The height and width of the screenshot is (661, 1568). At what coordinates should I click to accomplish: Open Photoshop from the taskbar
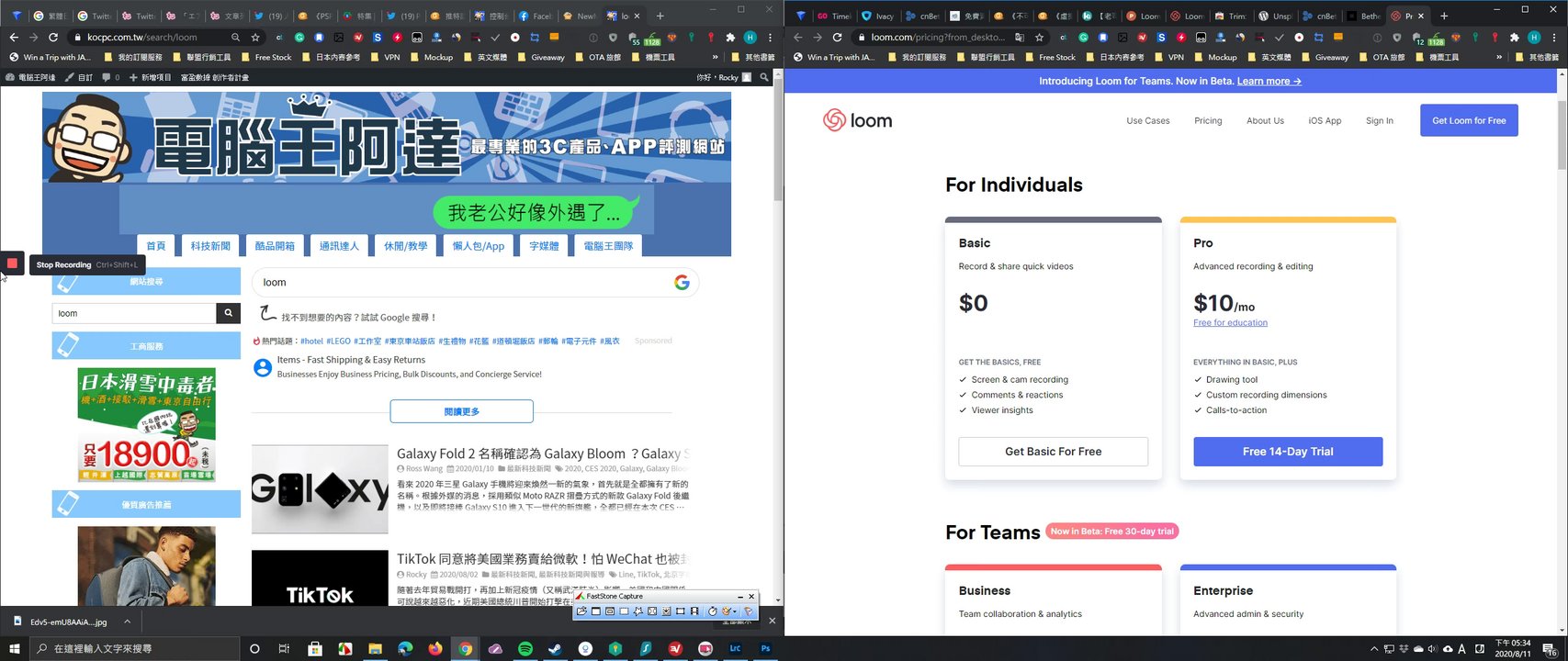pos(765,648)
